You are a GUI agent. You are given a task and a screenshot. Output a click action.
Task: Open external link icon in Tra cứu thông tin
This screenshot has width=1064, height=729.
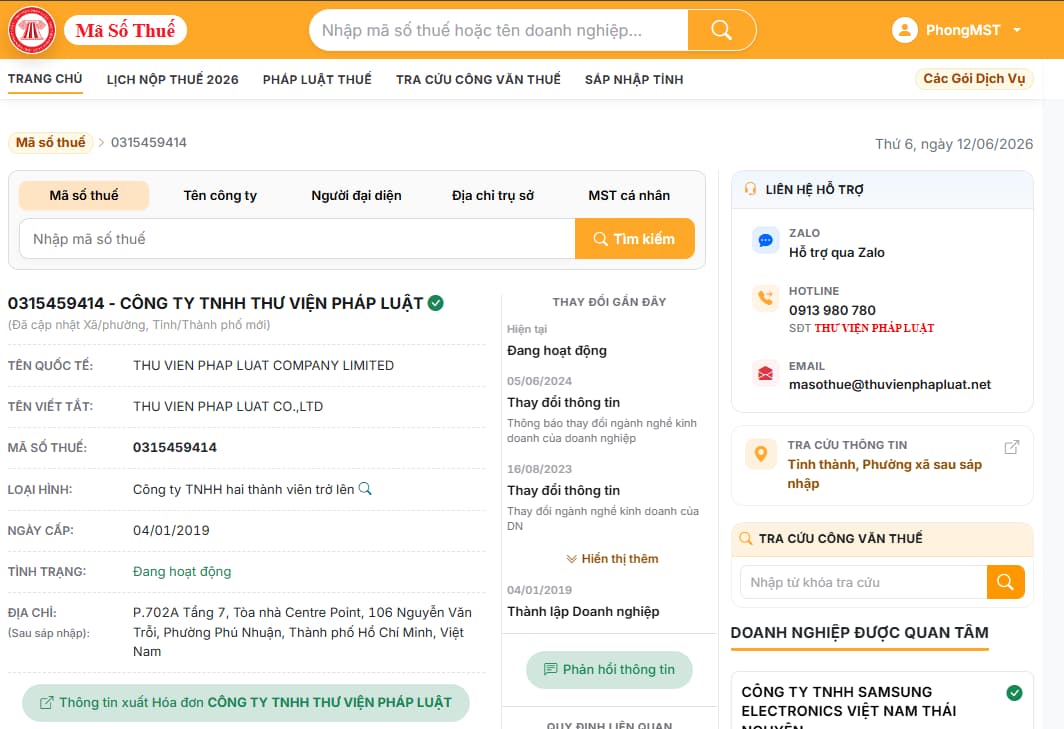pos(1011,447)
